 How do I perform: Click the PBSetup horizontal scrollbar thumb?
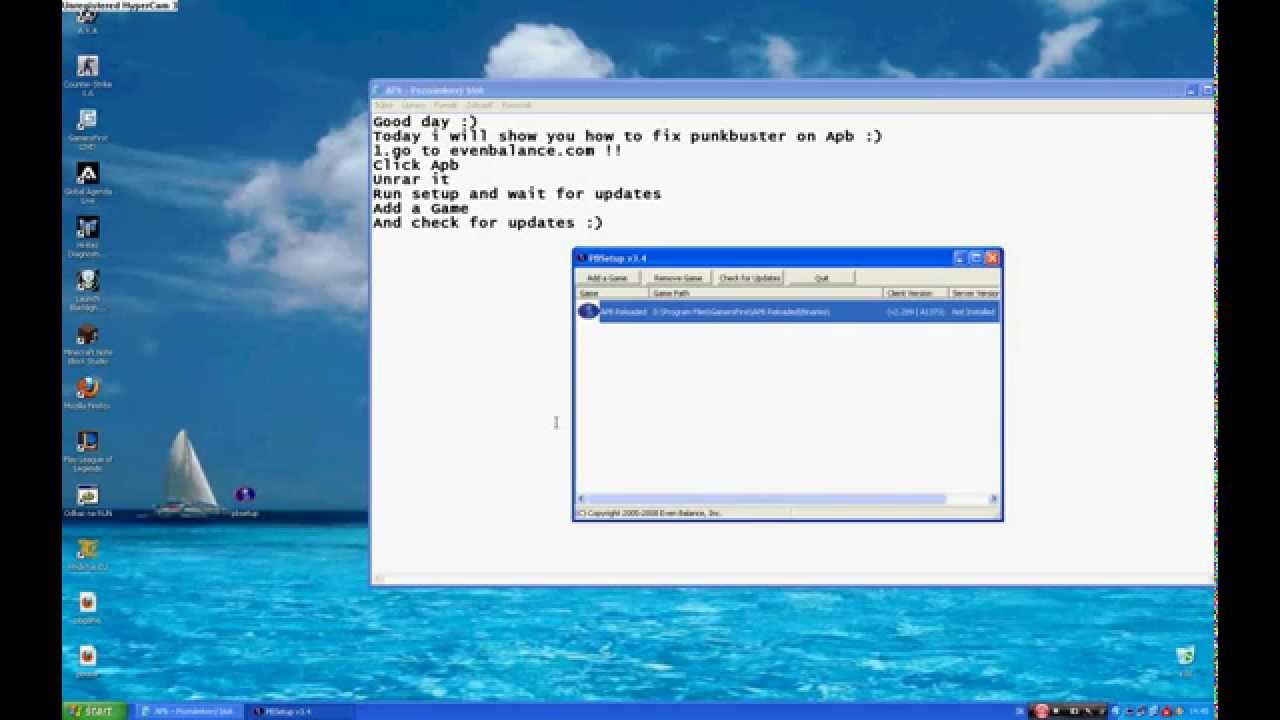[x=766, y=498]
